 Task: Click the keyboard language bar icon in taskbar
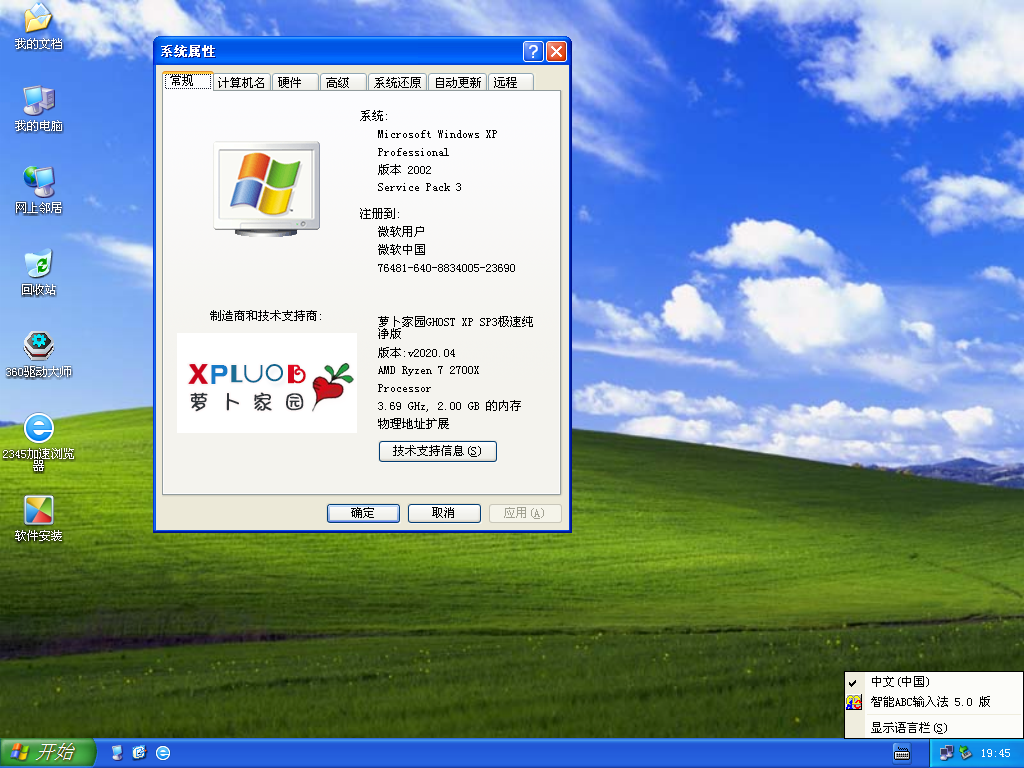click(901, 753)
